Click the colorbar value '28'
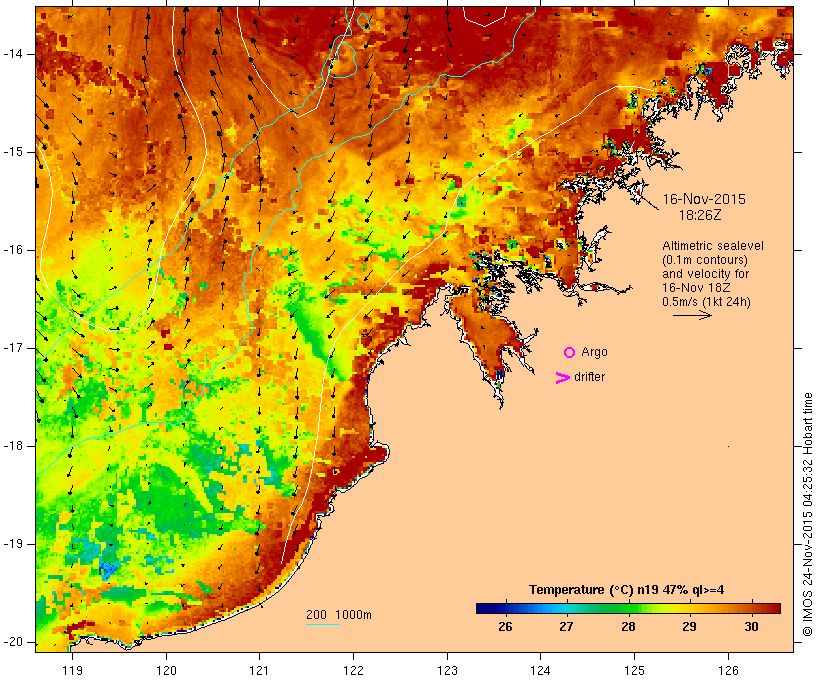The image size is (820, 680). point(628,626)
